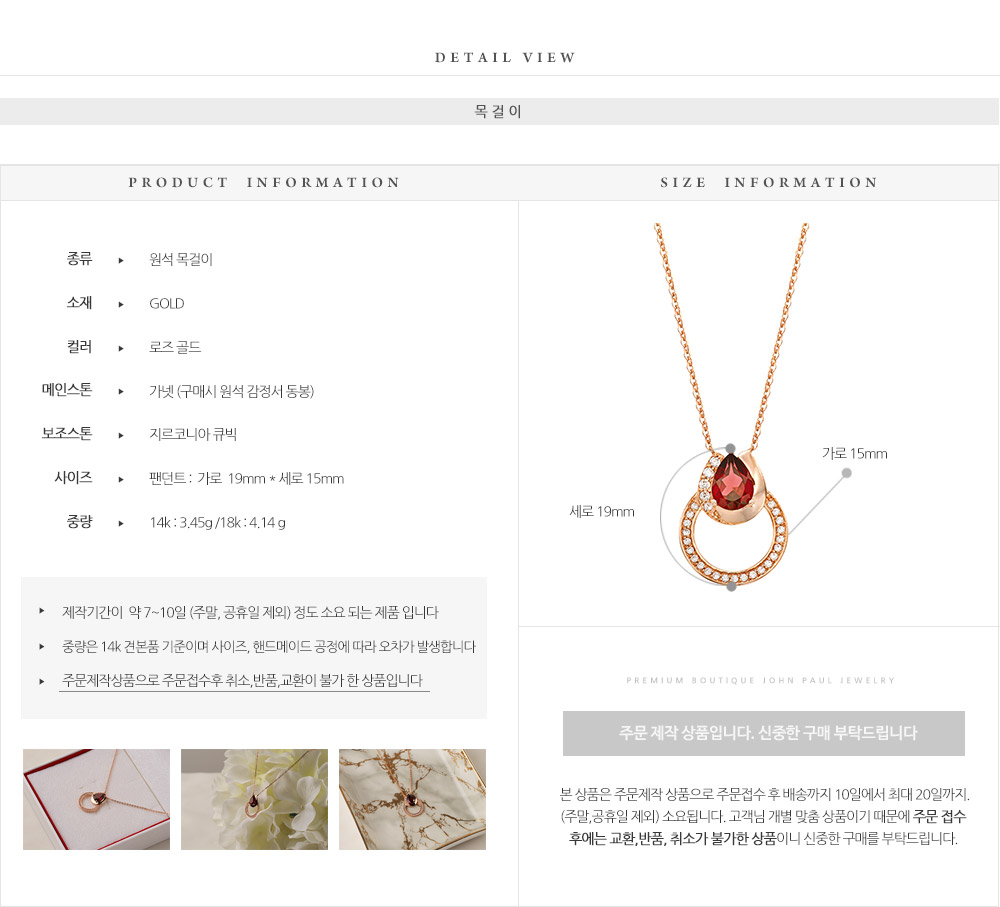The image size is (1000, 907).
Task: Click the gray 주문 제작 상품입니다 banner
Action: 763,733
